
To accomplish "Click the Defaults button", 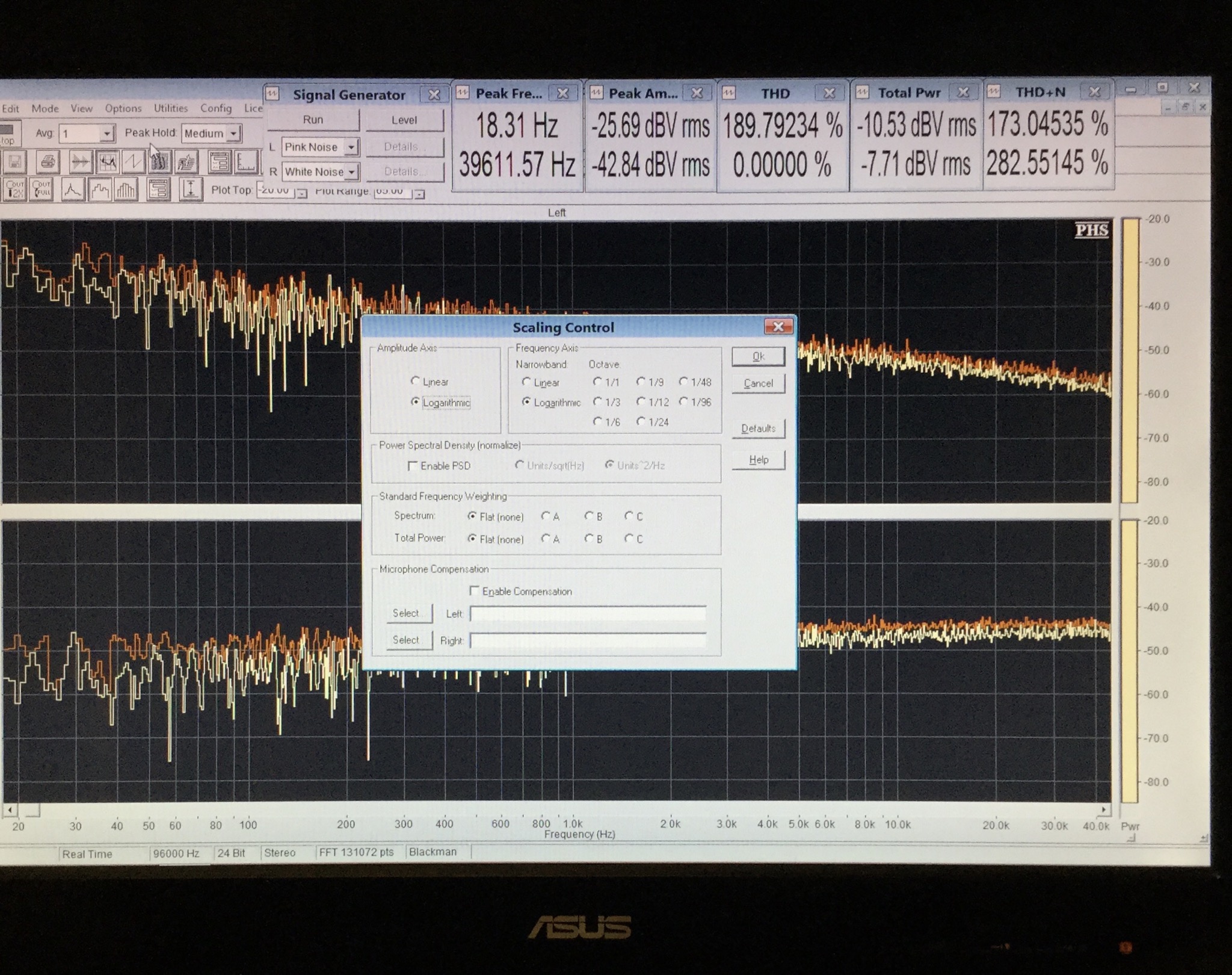I will 758,429.
